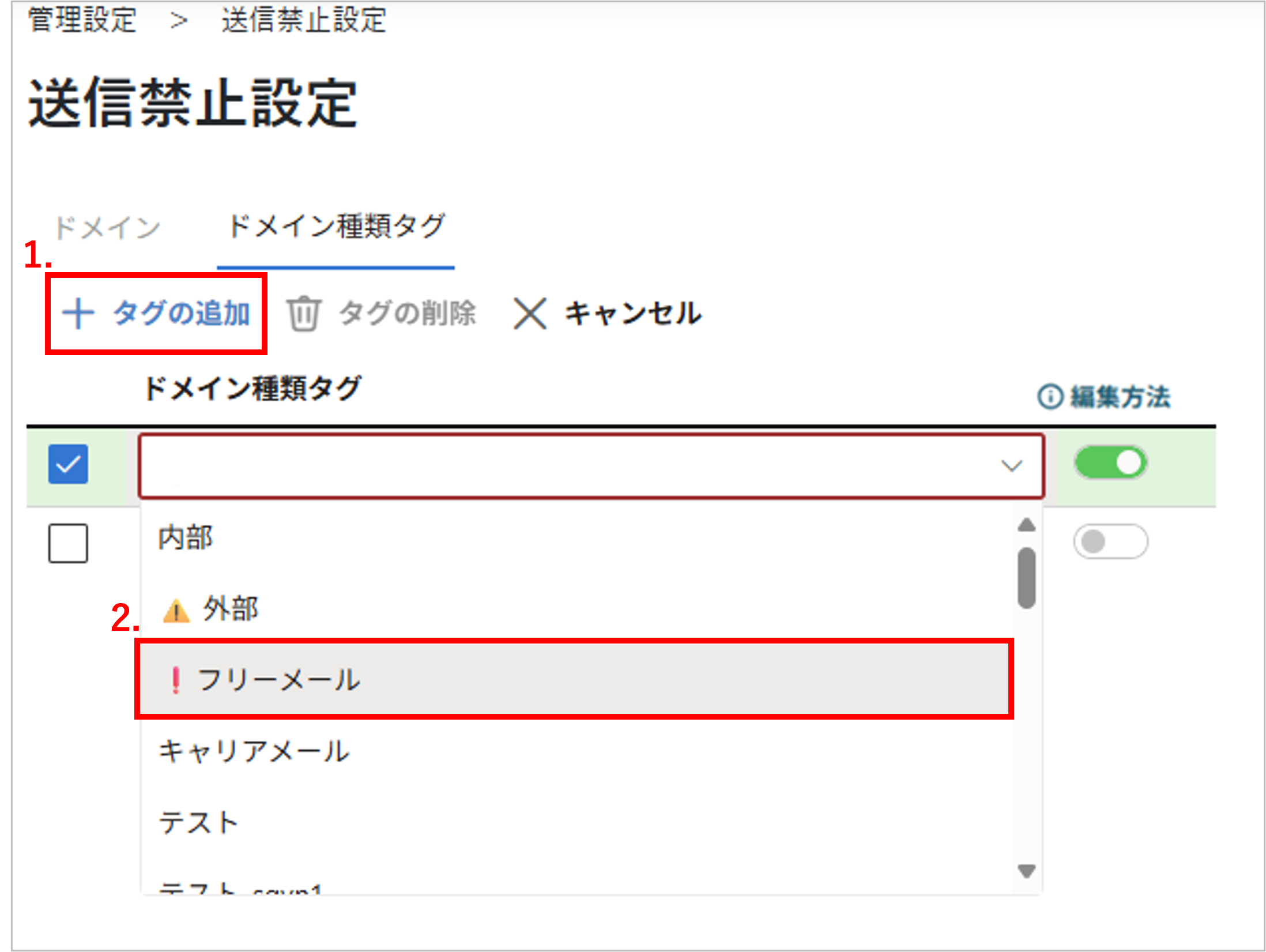
Task: Click the scroll up arrow in dropdown list
Action: (x=1027, y=525)
